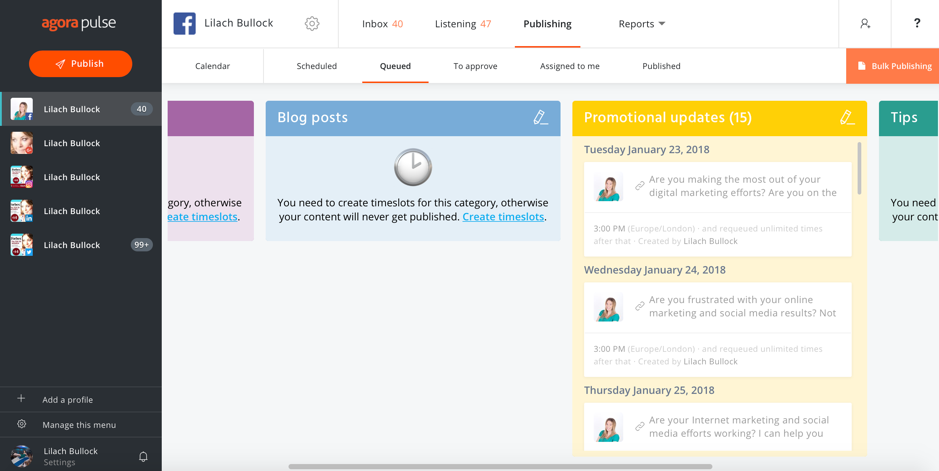Select the Google+ Lilach Bullock profile

coord(81,143)
